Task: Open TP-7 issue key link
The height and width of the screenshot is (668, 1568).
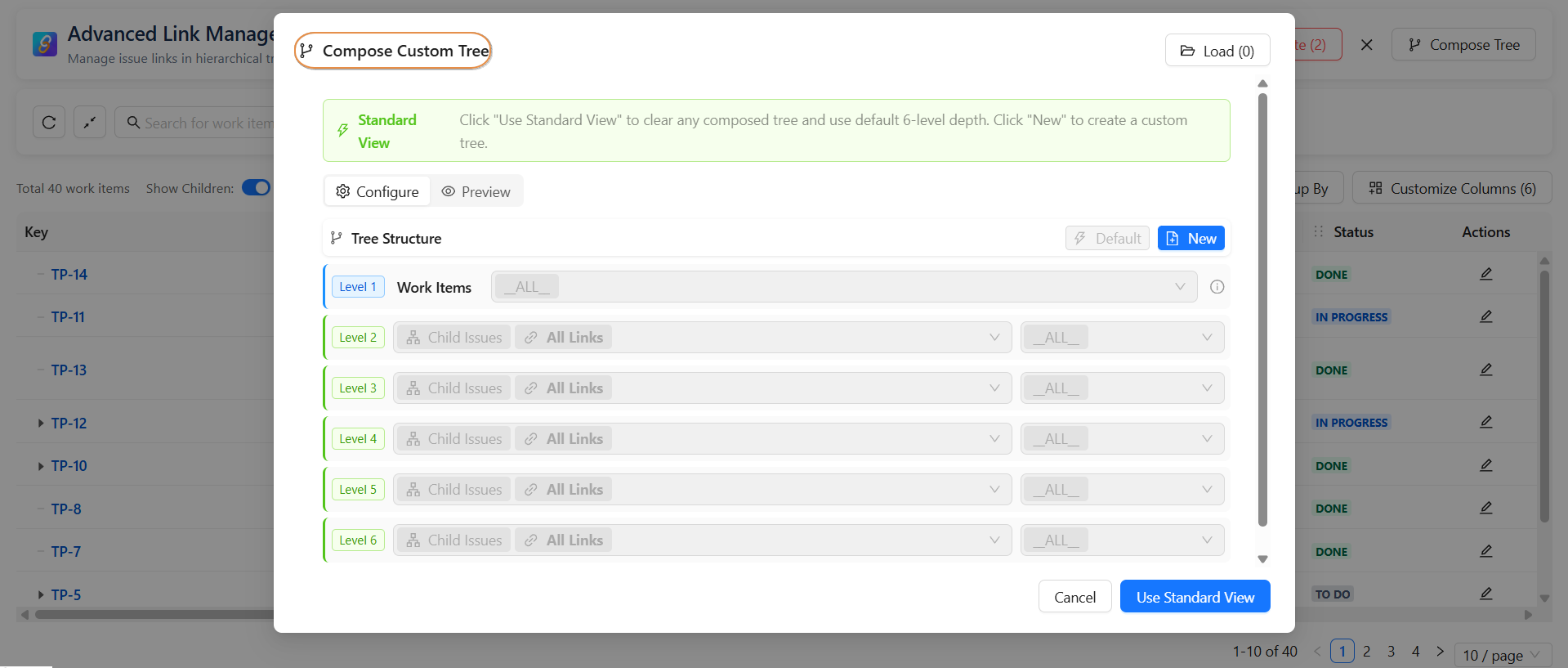Action: point(66,552)
